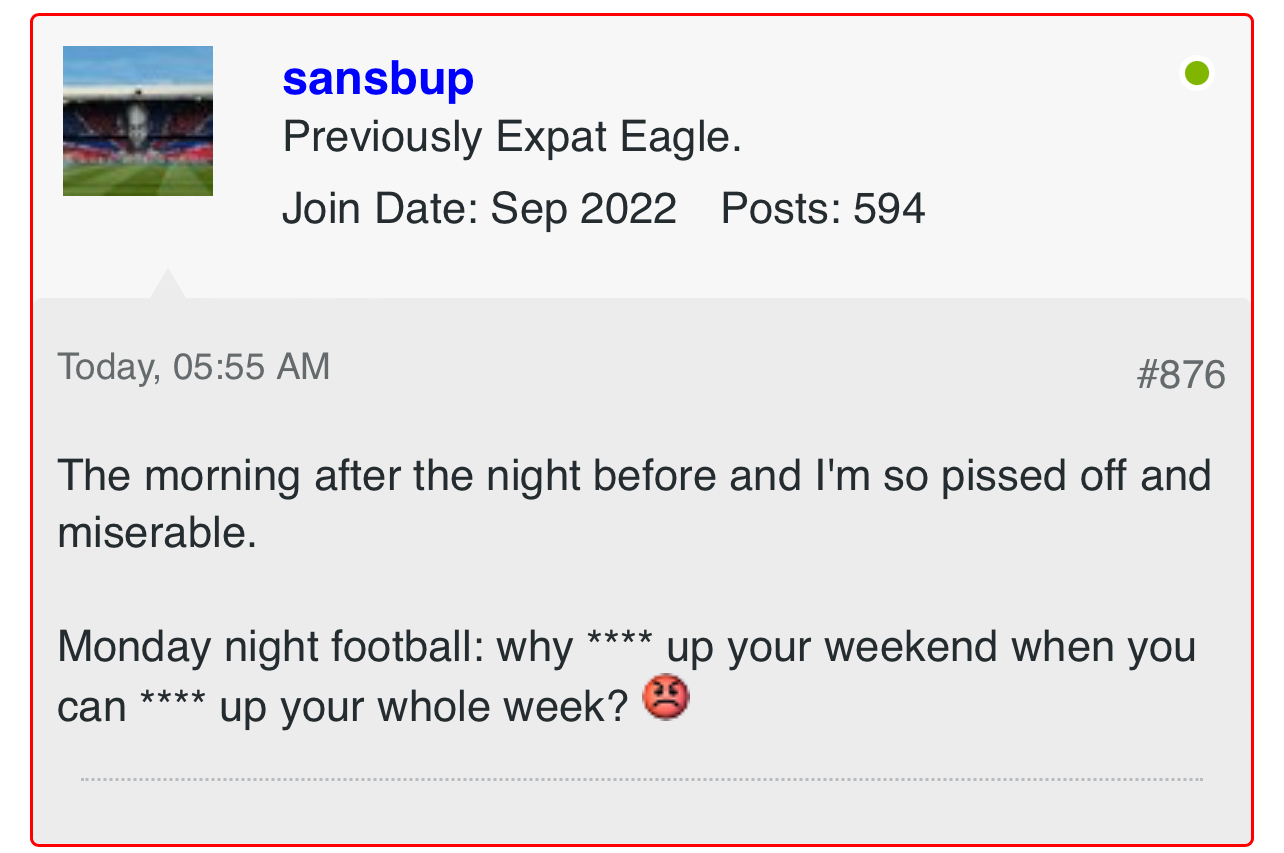The height and width of the screenshot is (853, 1284).
Task: Click the green online status dot
Action: coord(1196,73)
